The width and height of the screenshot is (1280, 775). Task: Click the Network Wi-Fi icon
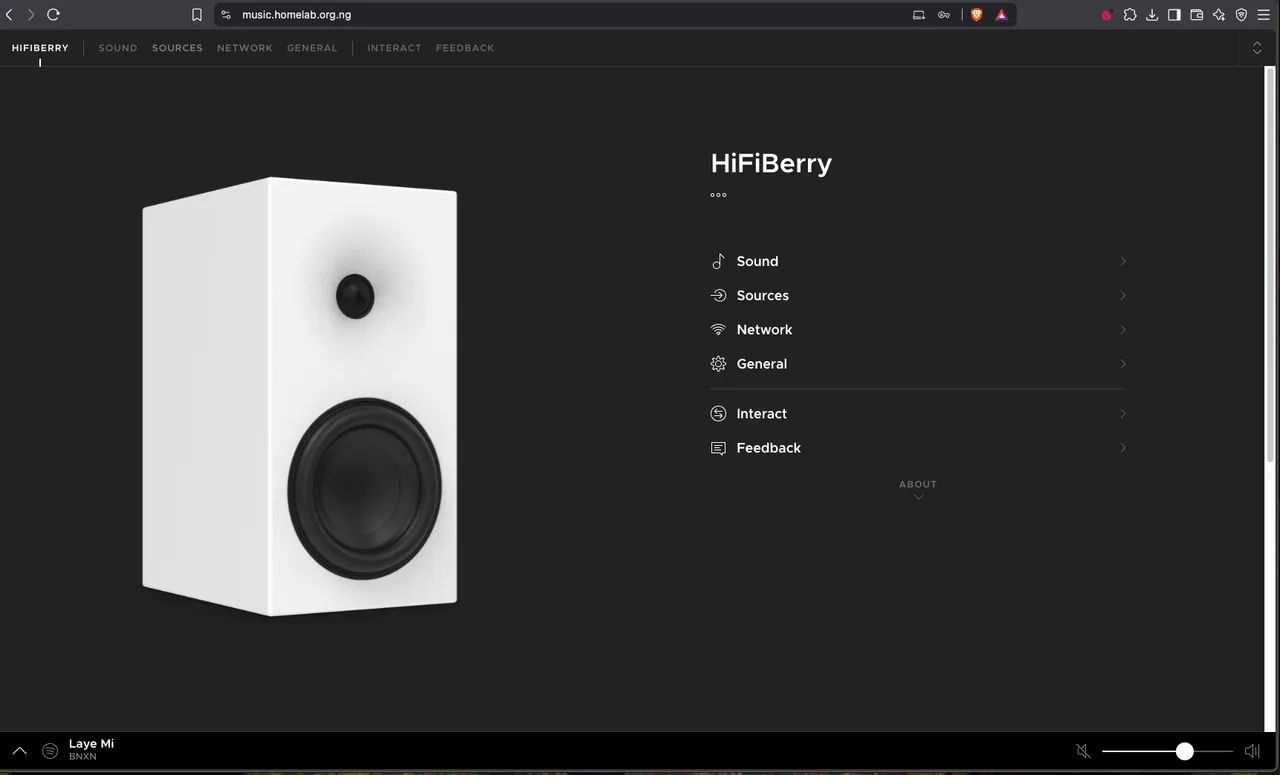pyautogui.click(x=718, y=329)
